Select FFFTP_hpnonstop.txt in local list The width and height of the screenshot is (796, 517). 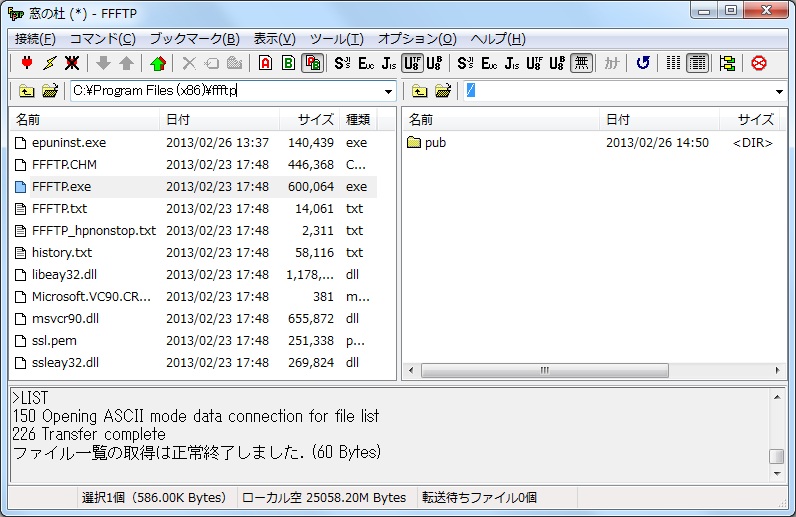(x=94, y=231)
